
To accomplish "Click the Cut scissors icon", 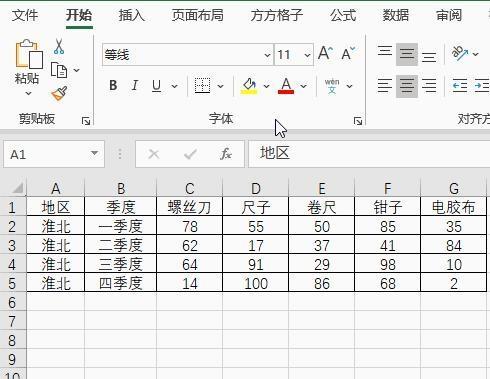I will pos(59,46).
